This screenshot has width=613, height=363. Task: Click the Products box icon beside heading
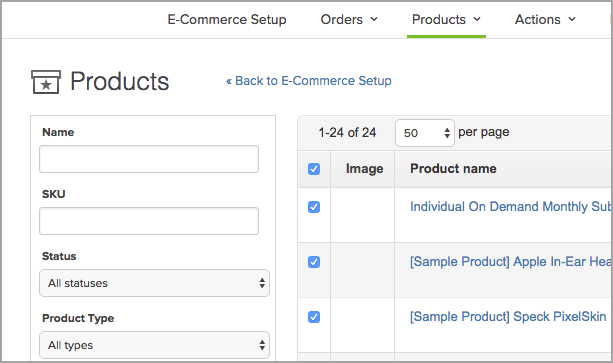[46, 82]
